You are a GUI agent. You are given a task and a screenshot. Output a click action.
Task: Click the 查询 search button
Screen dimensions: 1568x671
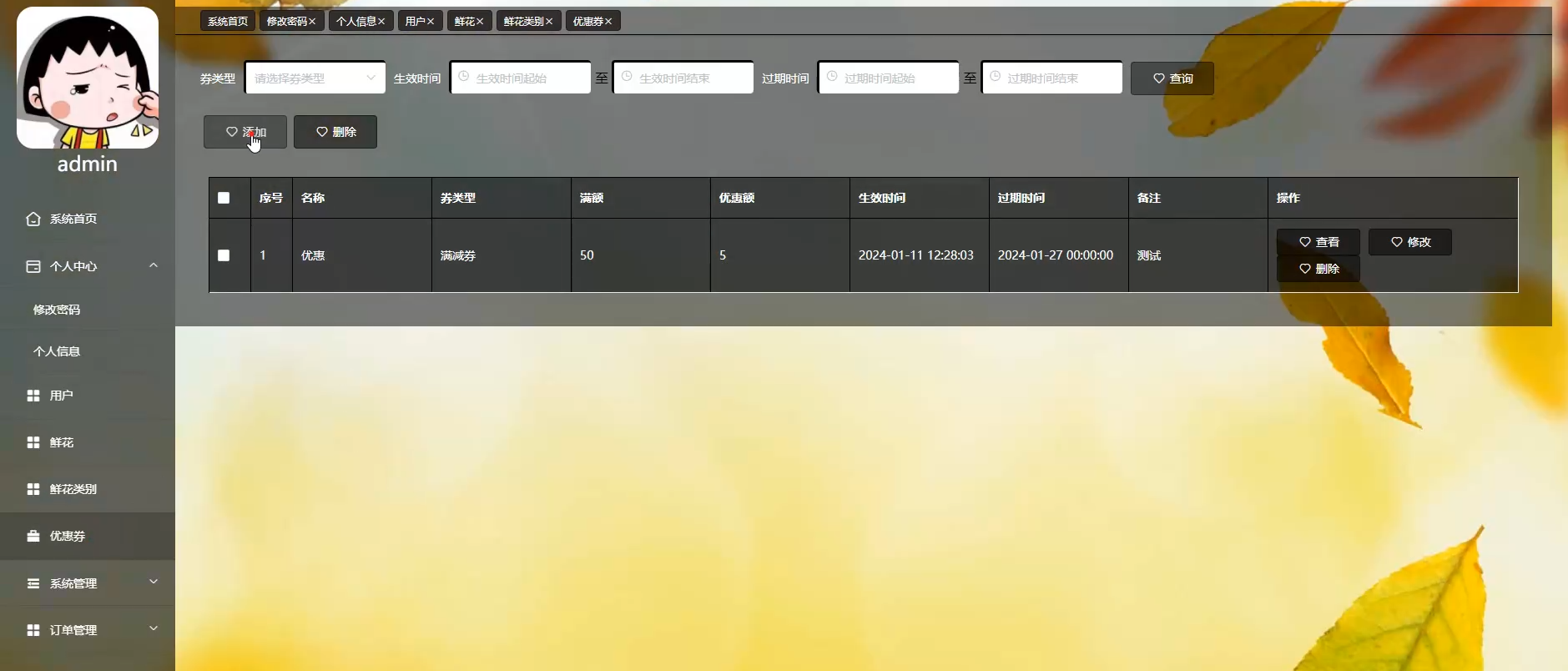pos(1172,78)
